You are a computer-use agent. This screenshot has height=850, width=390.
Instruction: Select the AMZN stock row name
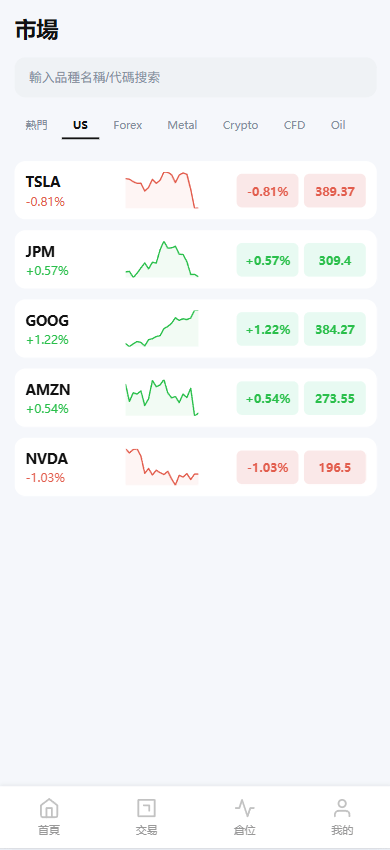(48, 390)
